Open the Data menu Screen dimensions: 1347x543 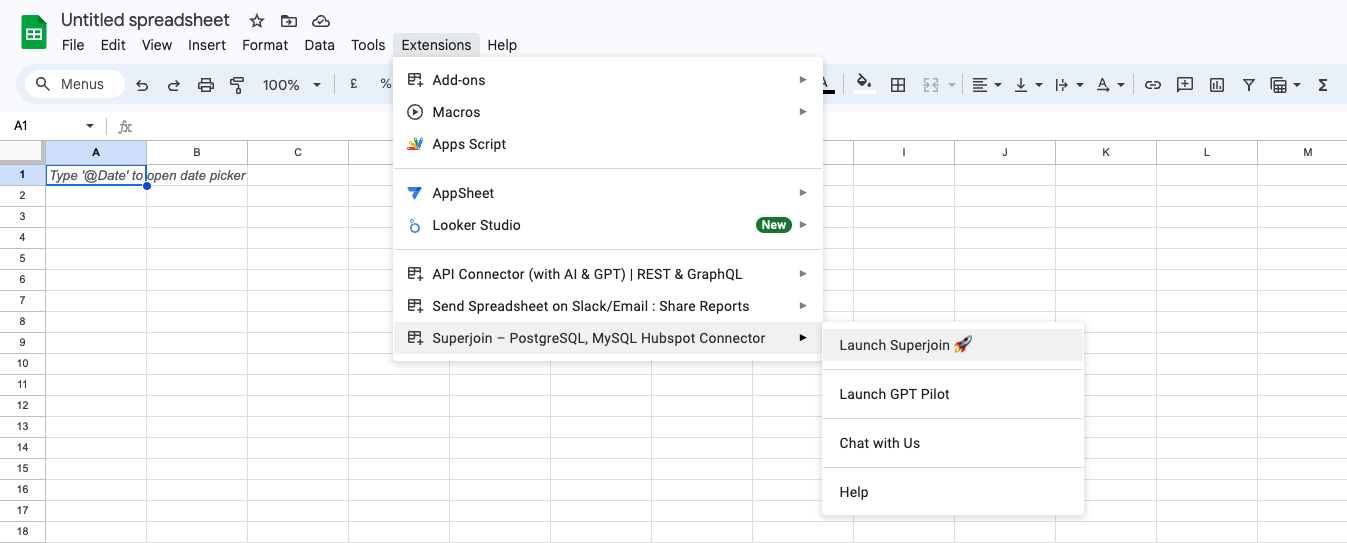[x=320, y=45]
